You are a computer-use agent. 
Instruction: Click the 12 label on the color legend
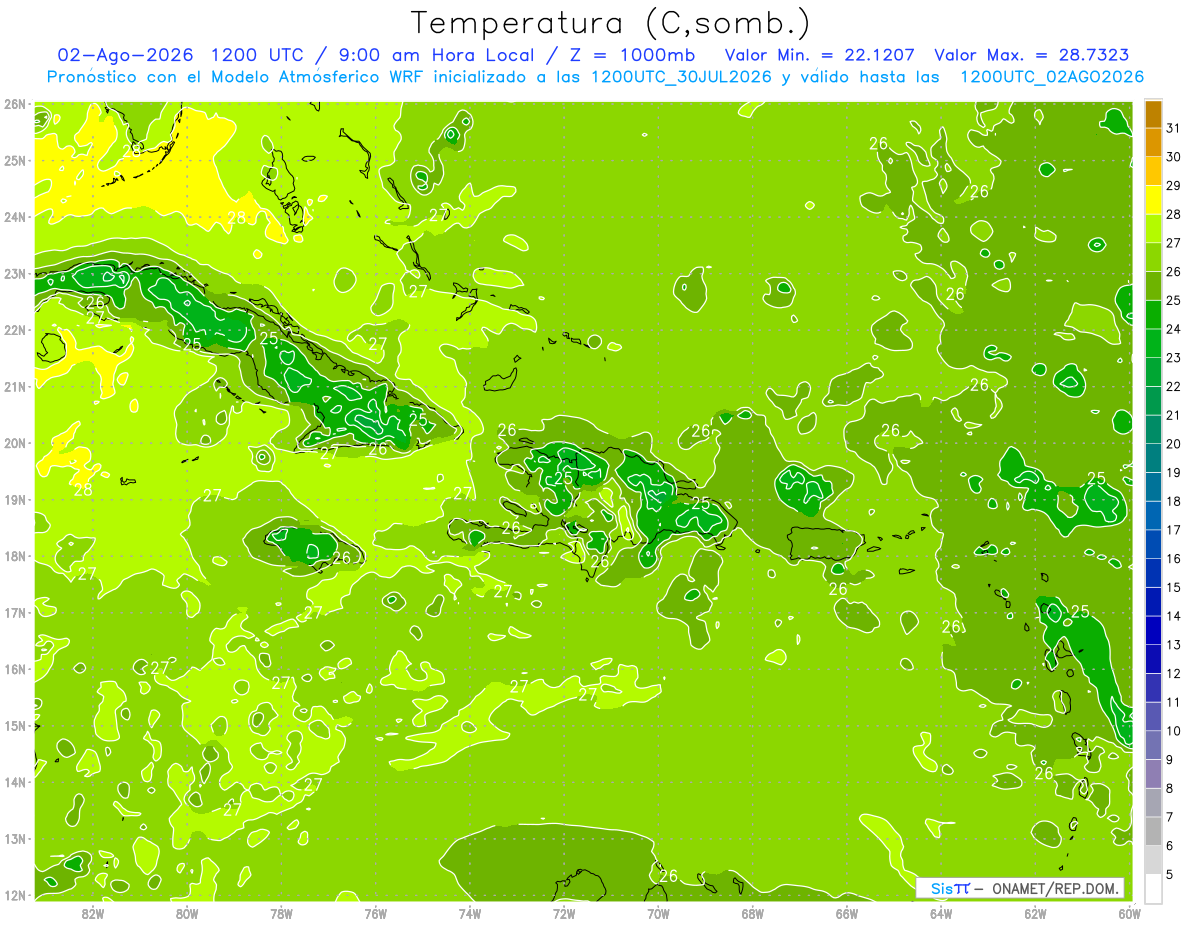[x=1173, y=673]
